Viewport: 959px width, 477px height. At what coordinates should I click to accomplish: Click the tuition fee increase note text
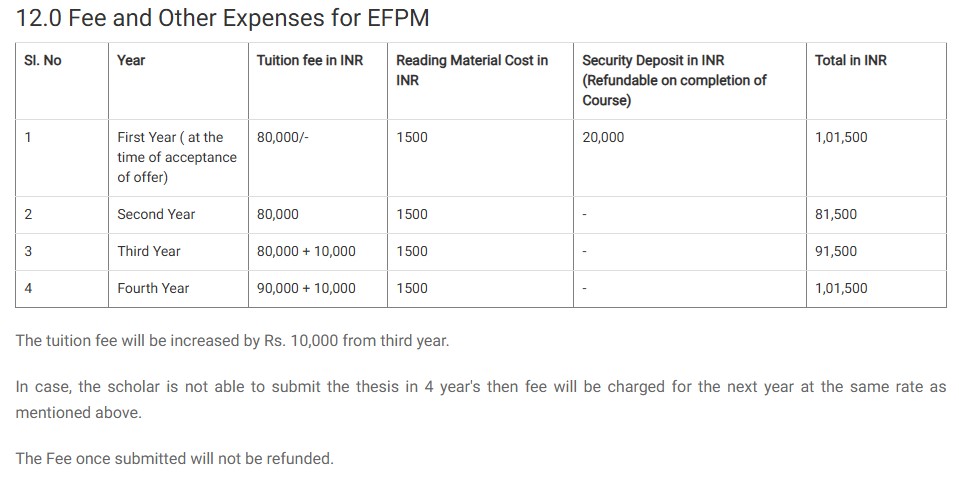click(233, 341)
